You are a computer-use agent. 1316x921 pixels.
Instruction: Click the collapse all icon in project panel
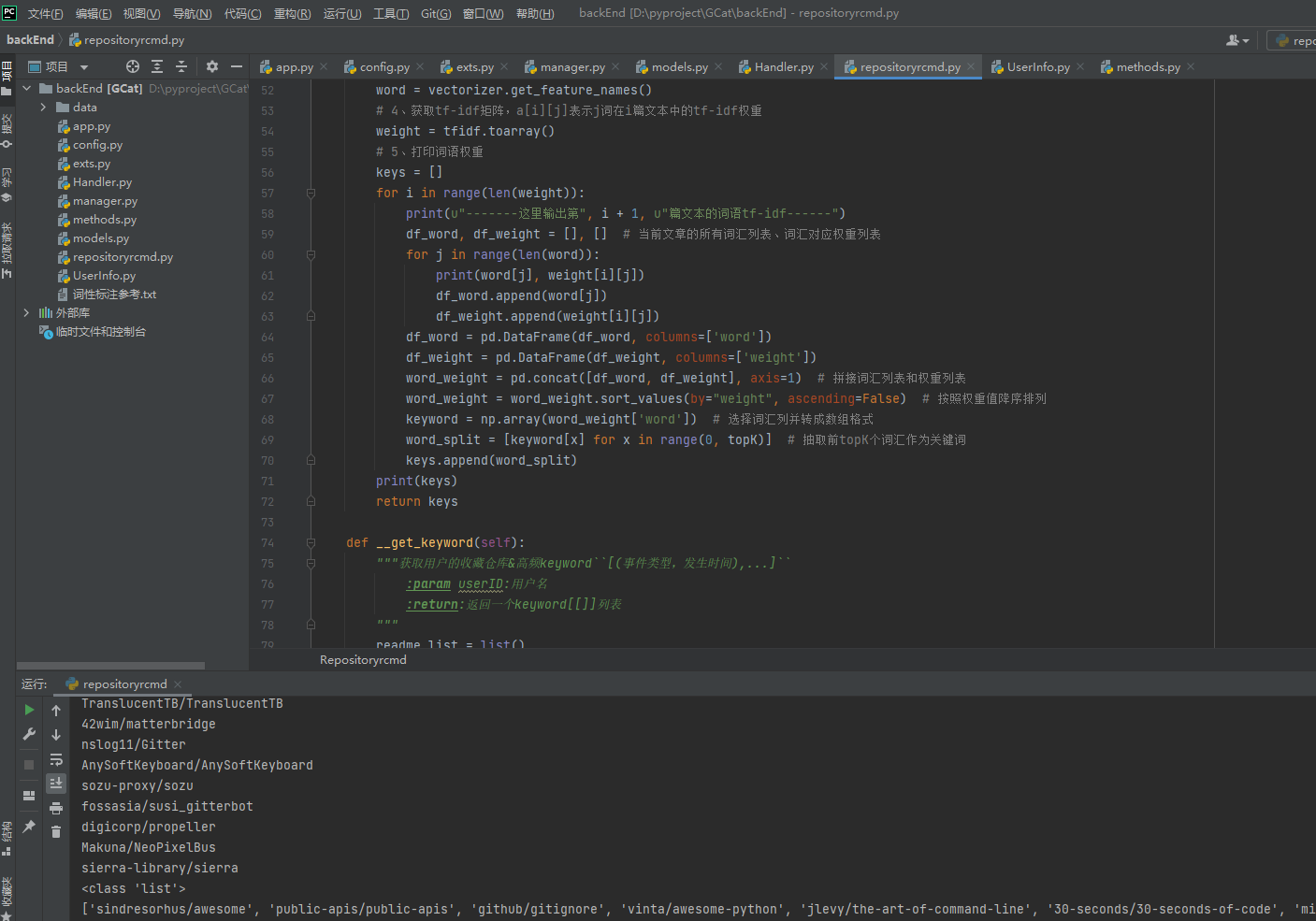181,66
